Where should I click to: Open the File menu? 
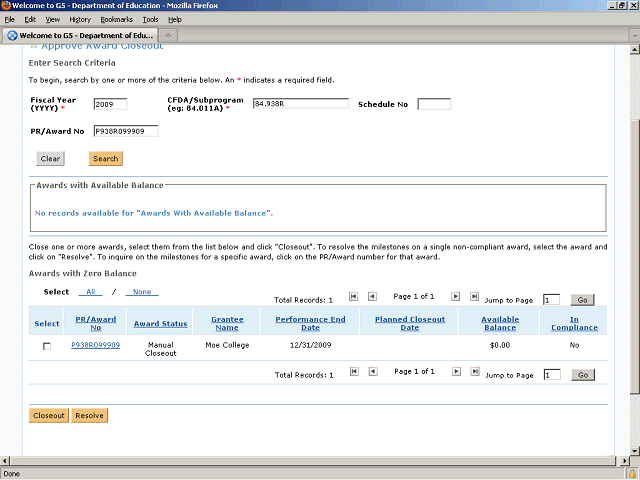click(9, 20)
